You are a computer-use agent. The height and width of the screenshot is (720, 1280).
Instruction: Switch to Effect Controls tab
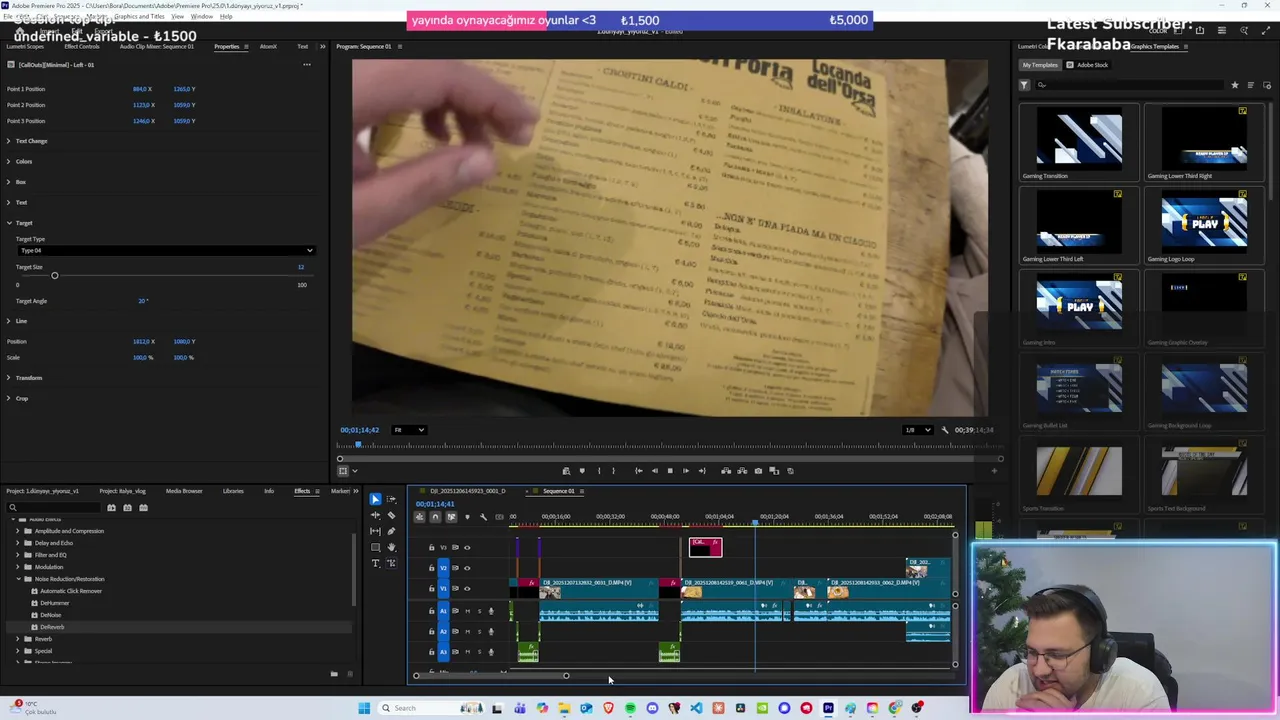(82, 46)
